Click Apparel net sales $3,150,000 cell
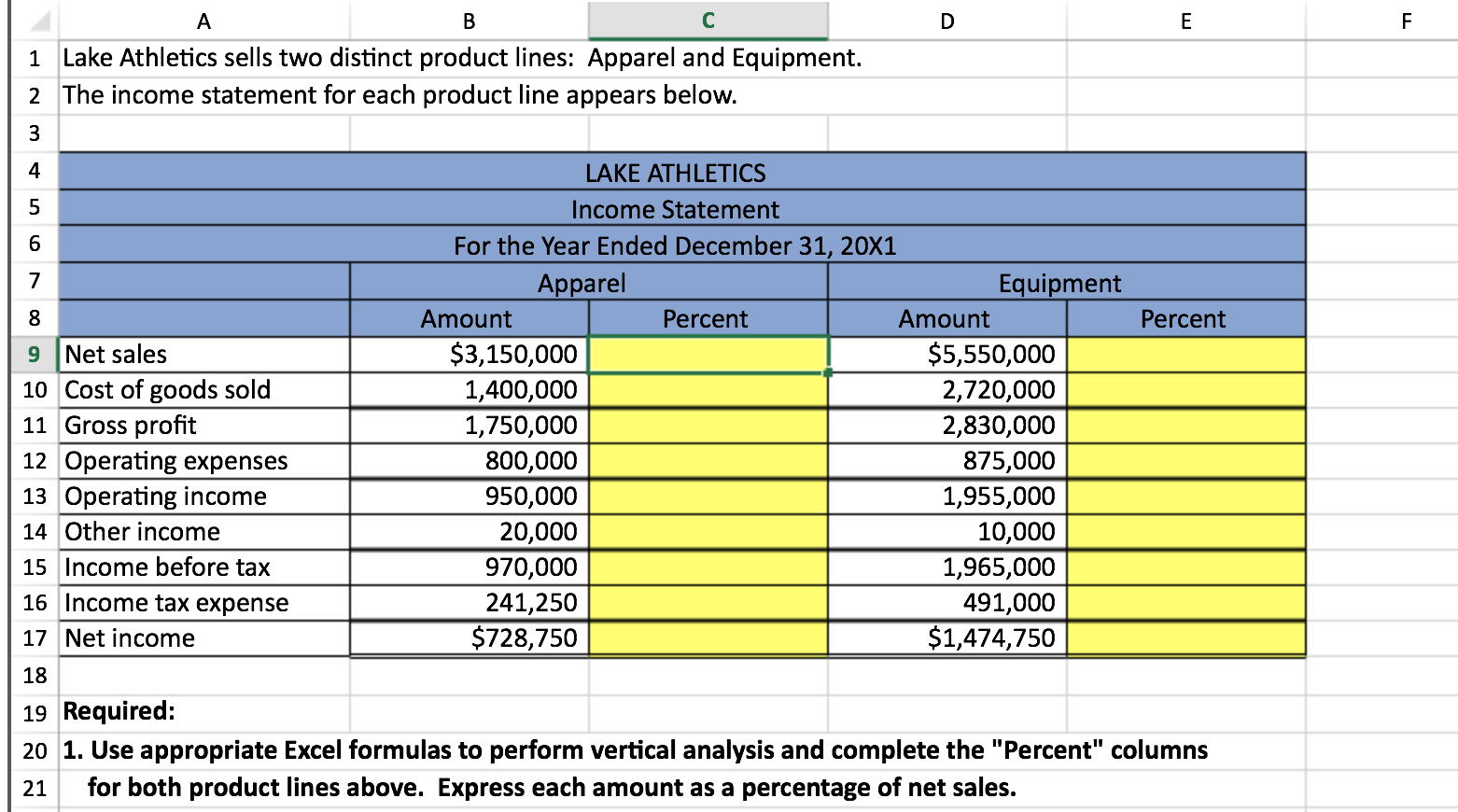This screenshot has width=1458, height=812. (x=470, y=355)
